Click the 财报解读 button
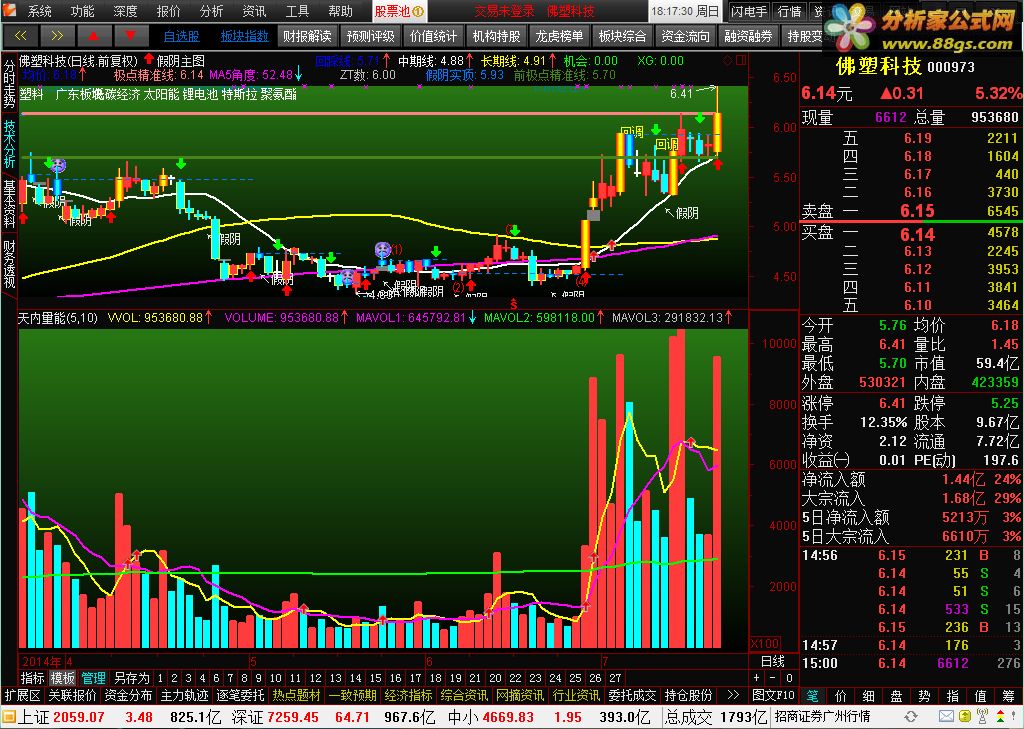The width and height of the screenshot is (1024, 729). pos(307,36)
